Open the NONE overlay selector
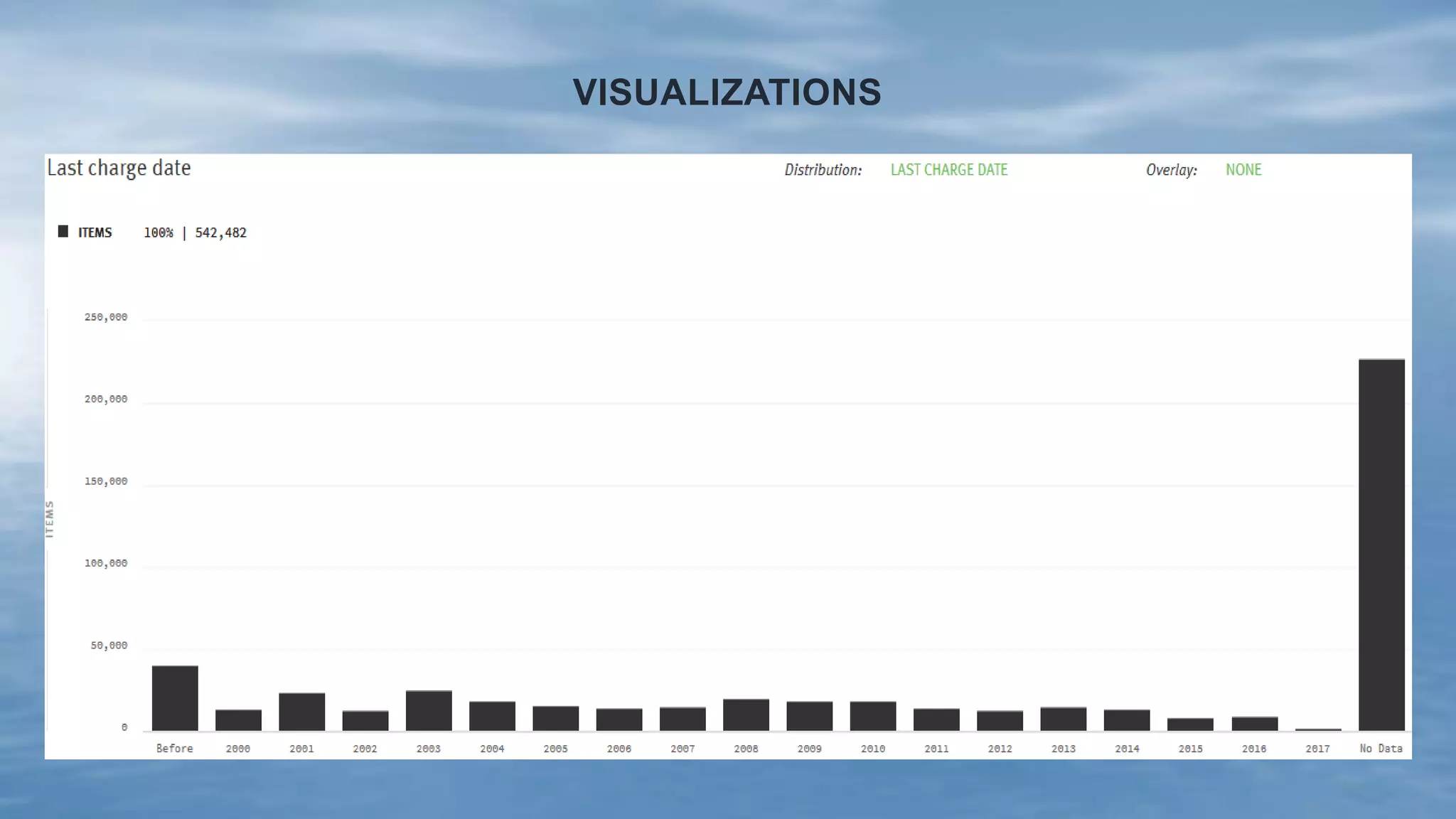The height and width of the screenshot is (819, 1456). [x=1243, y=170]
